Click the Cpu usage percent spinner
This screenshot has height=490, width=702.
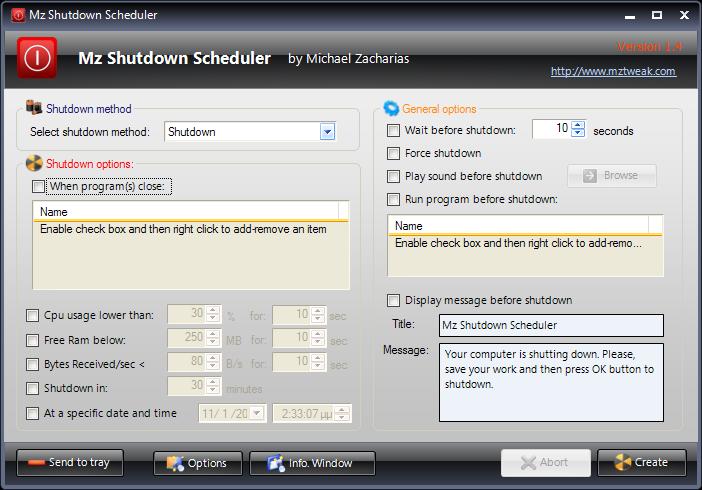coord(213,314)
